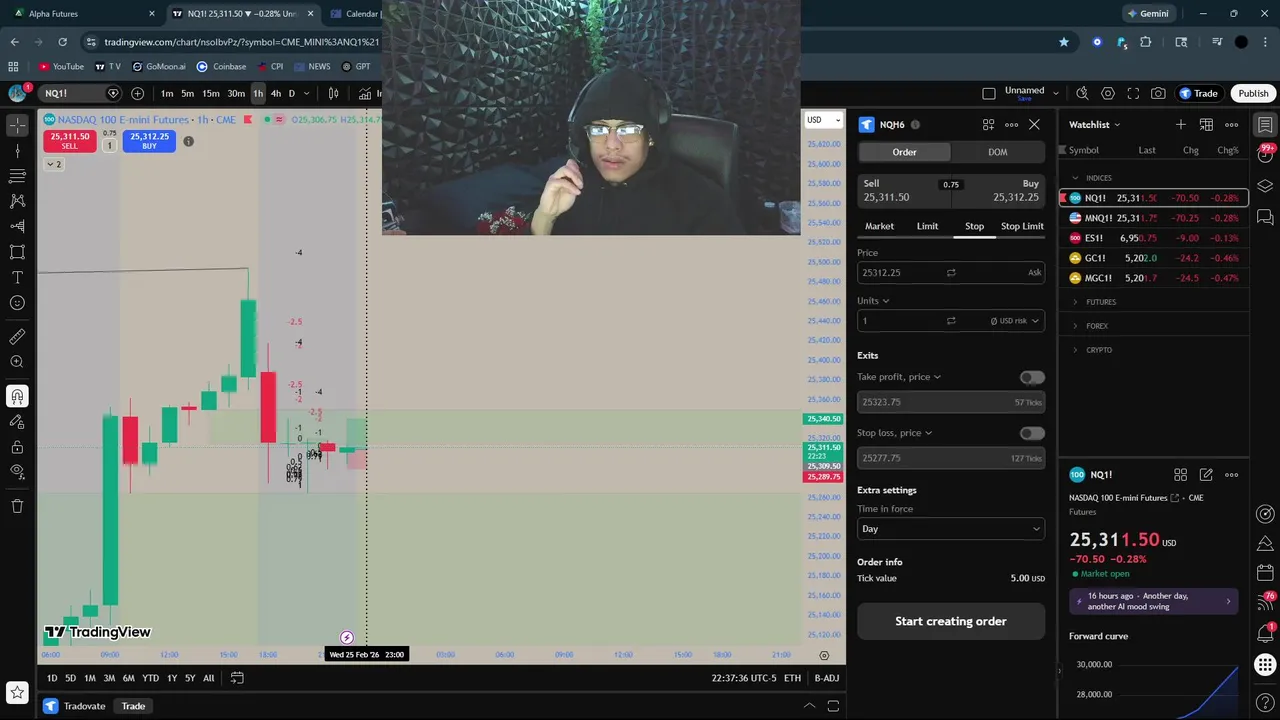Viewport: 1280px width, 720px height.
Task: Open favorites star toolbar button
Action: pyautogui.click(x=17, y=692)
